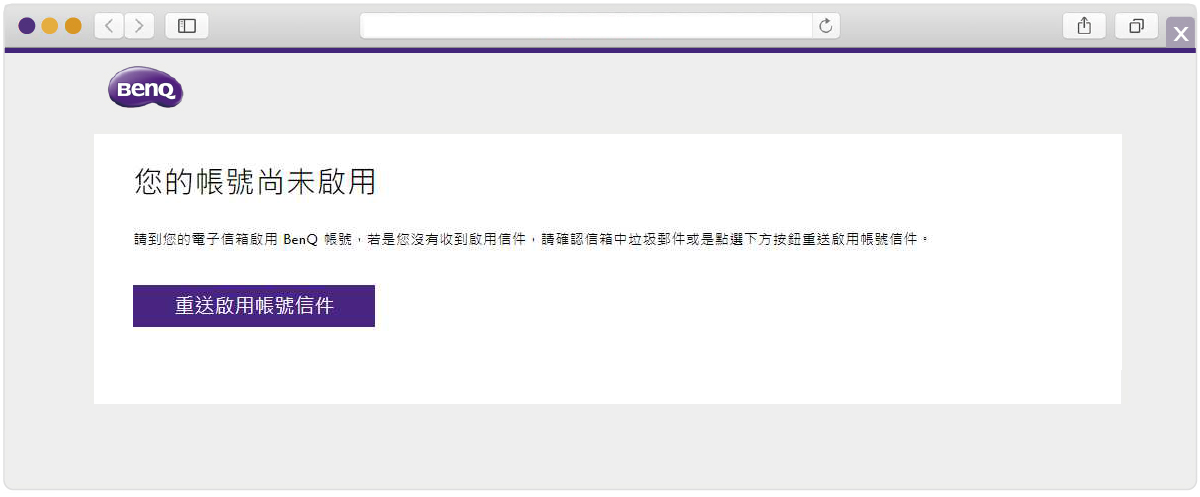Open the share icon in toolbar
The height and width of the screenshot is (497, 1200).
1084,26
